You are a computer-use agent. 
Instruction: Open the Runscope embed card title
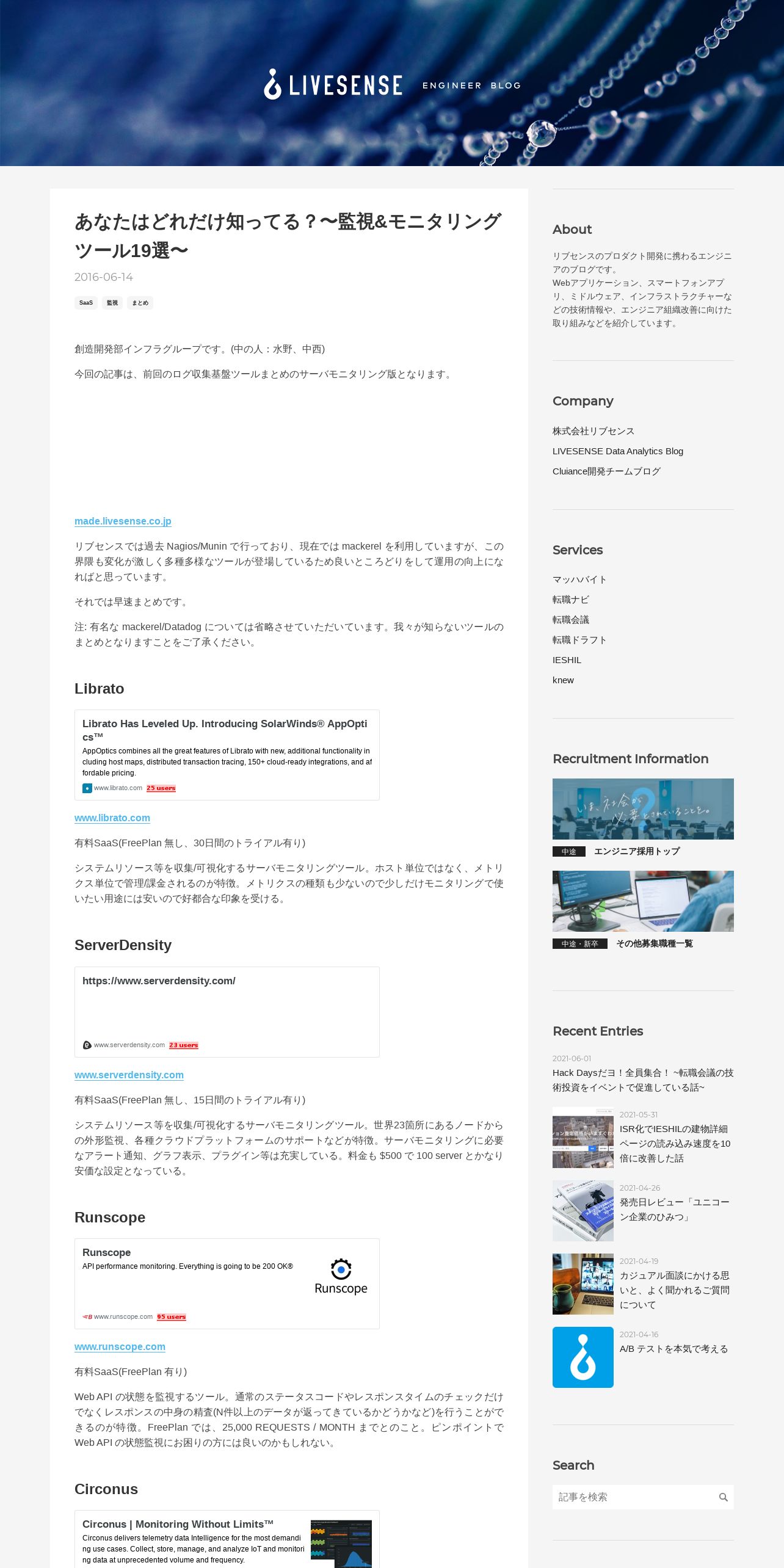[106, 1252]
